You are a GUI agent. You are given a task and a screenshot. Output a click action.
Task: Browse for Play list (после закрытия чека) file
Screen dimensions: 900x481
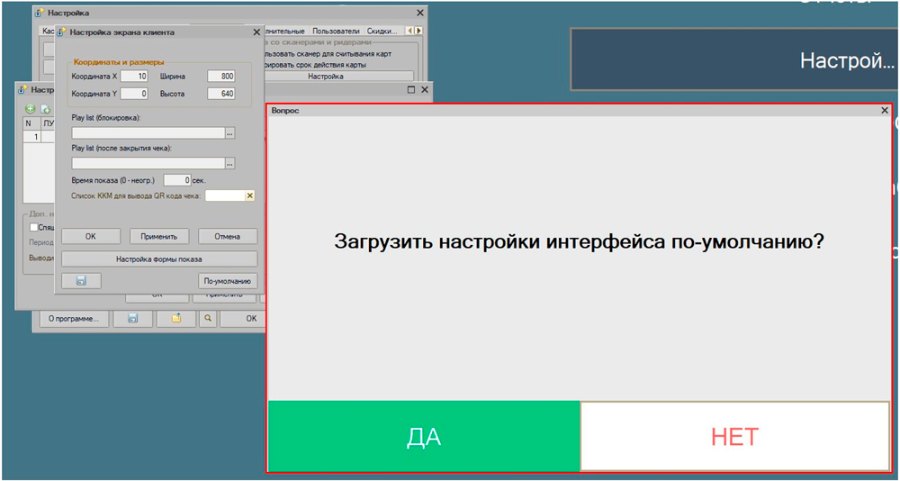pos(230,164)
